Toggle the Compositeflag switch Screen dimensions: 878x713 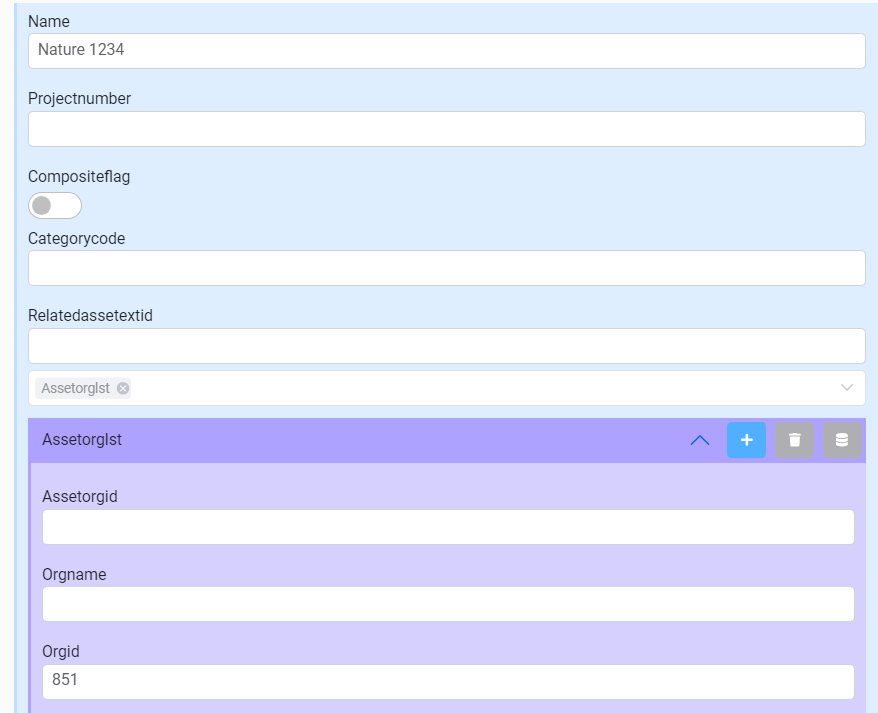(55, 206)
